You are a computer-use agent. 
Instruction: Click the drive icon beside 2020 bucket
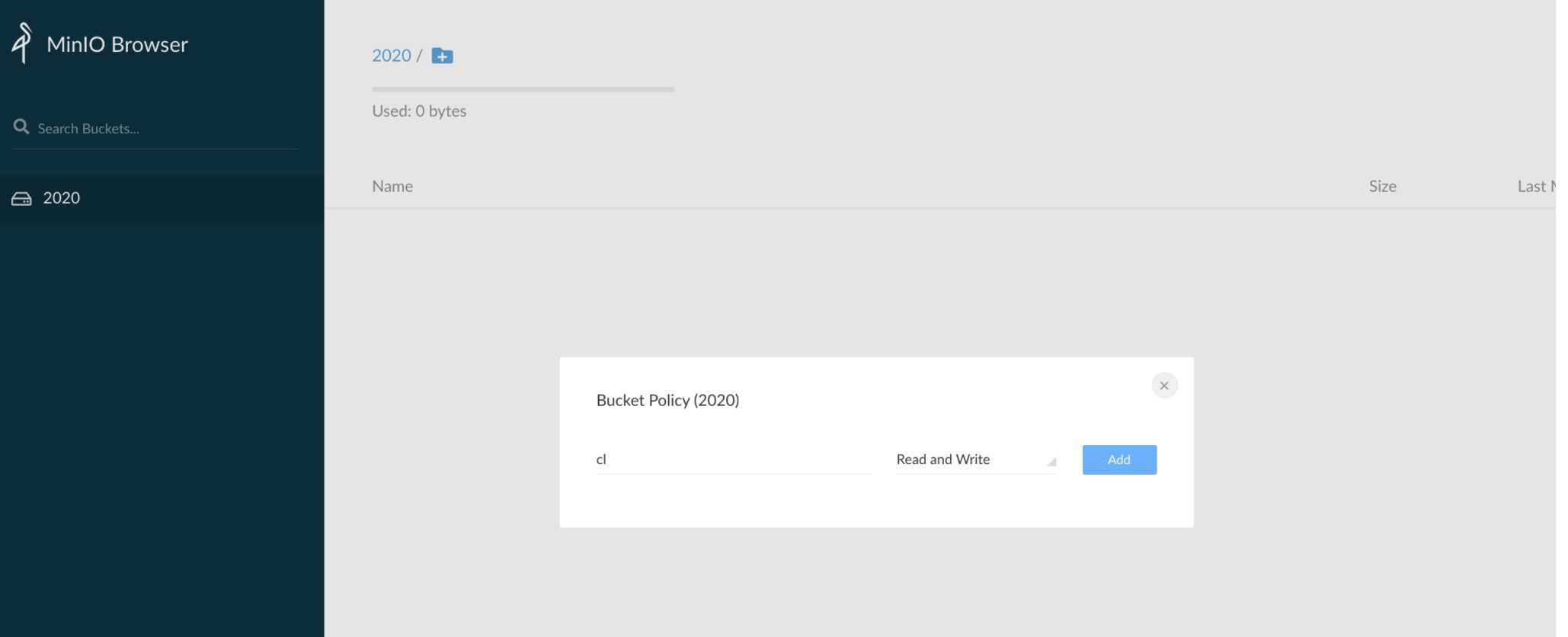tap(21, 198)
